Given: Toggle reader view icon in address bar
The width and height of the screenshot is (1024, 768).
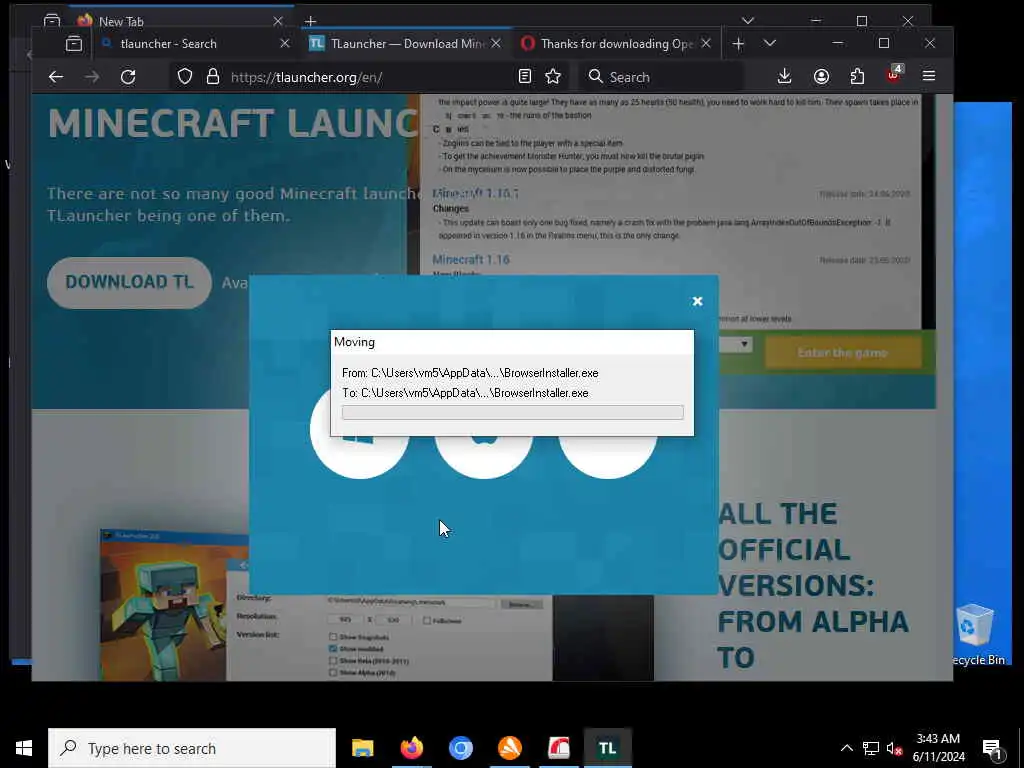Looking at the screenshot, I should coord(524,76).
